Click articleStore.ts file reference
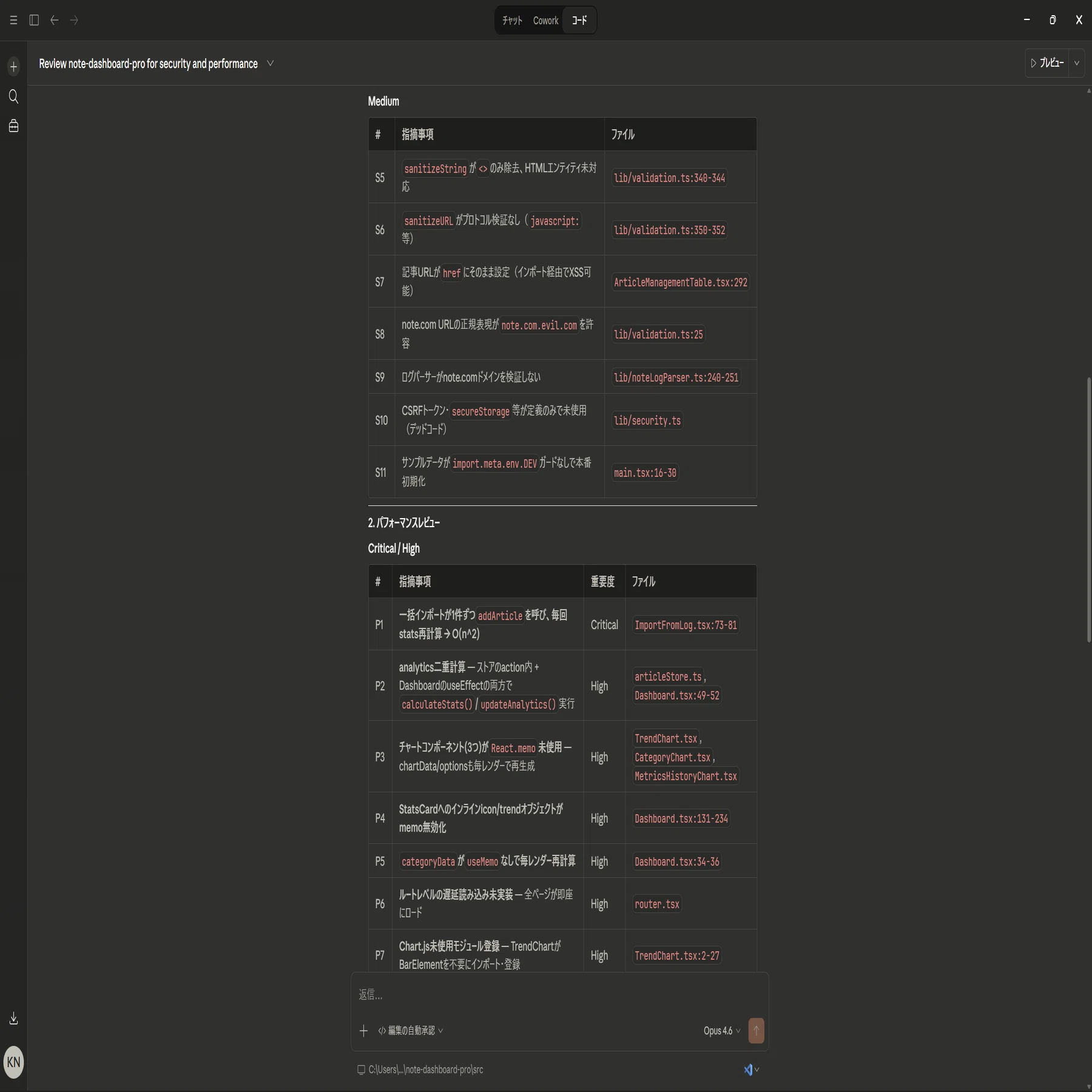Screen dimensions: 1092x1092 tap(668, 676)
